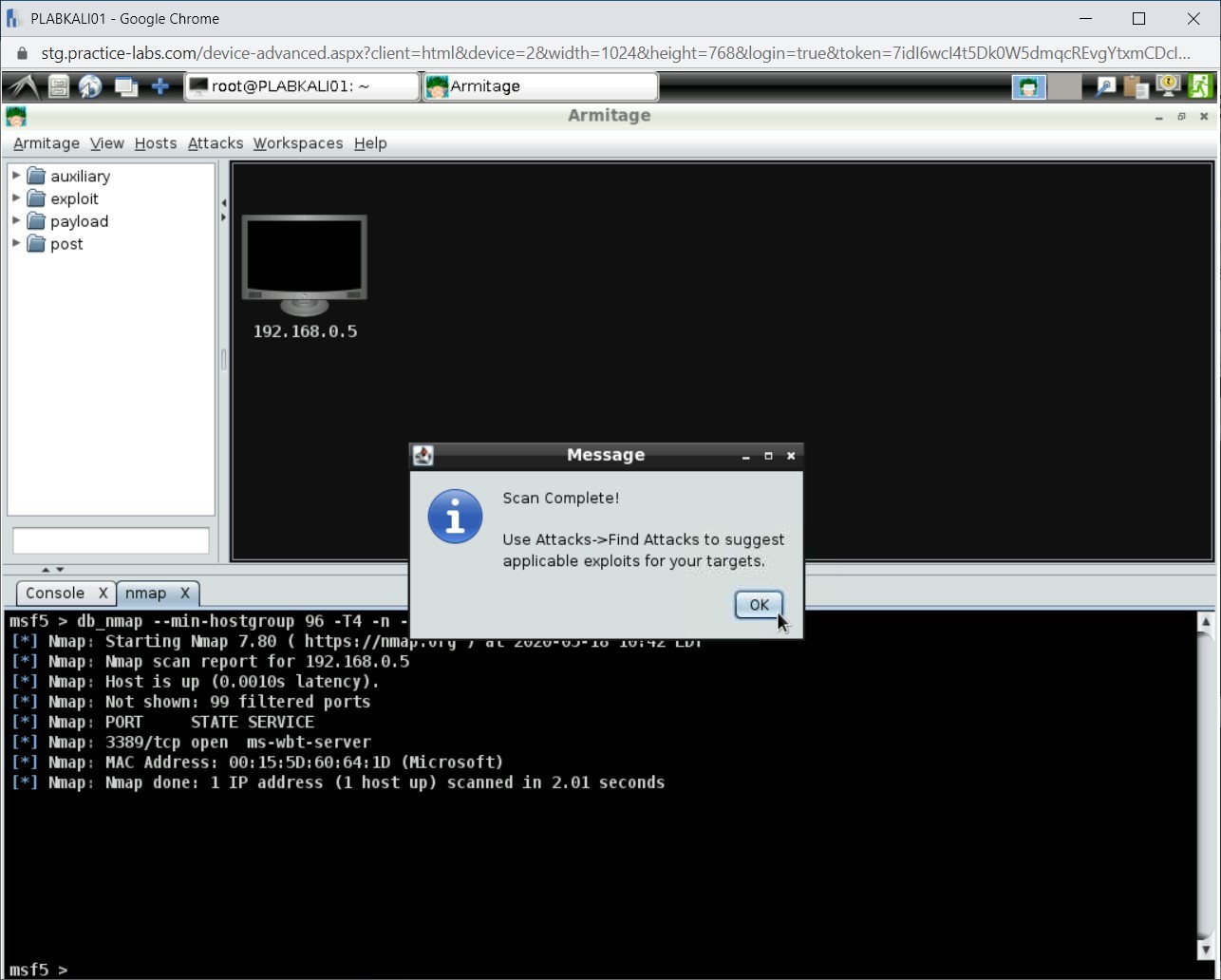The width and height of the screenshot is (1221, 980).
Task: Switch to the Console tab
Action: [x=55, y=593]
